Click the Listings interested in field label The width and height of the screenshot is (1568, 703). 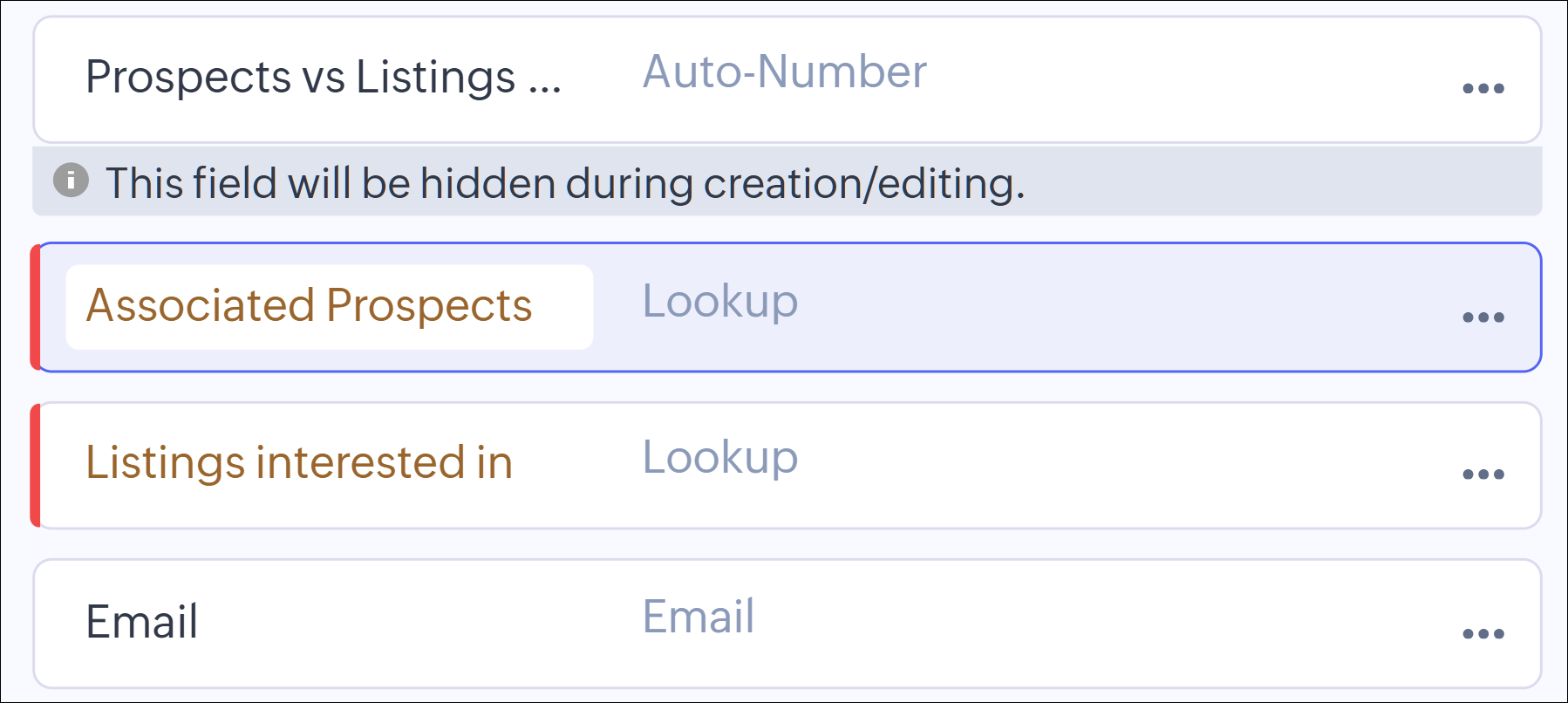click(x=299, y=462)
